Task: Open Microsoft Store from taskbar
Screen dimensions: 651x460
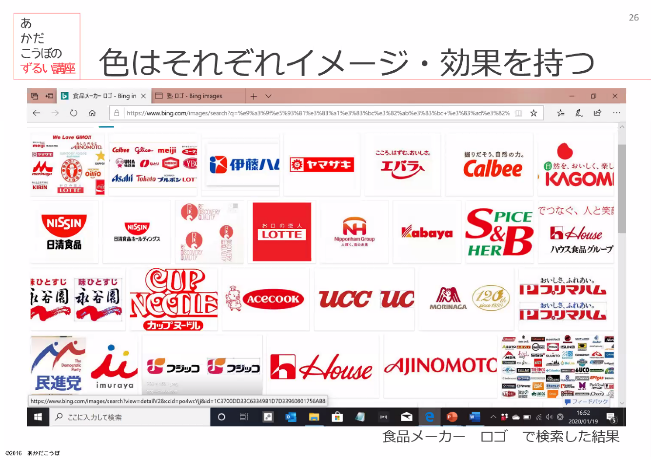Action: pos(337,417)
